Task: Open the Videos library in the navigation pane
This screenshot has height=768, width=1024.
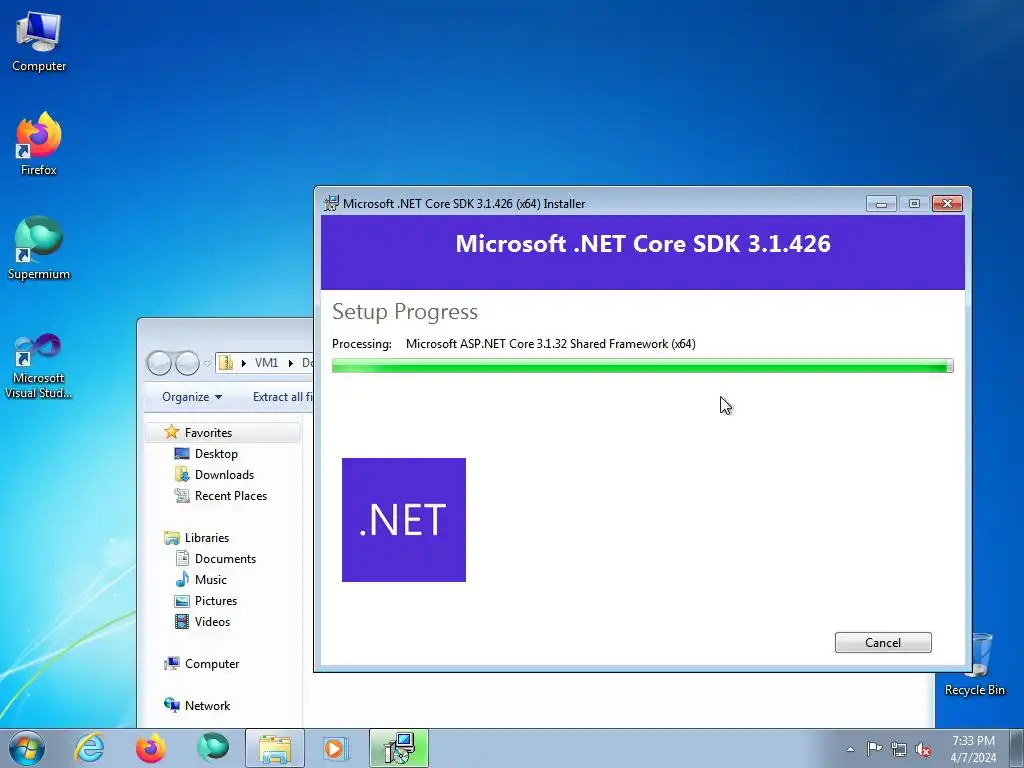Action: (212, 622)
